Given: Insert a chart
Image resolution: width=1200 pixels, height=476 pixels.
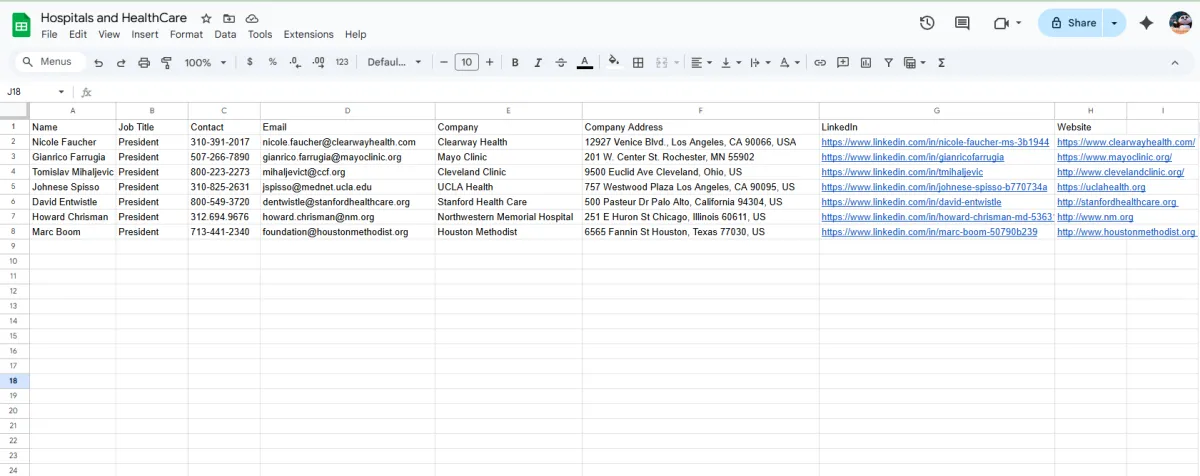Looking at the screenshot, I should coord(866,62).
